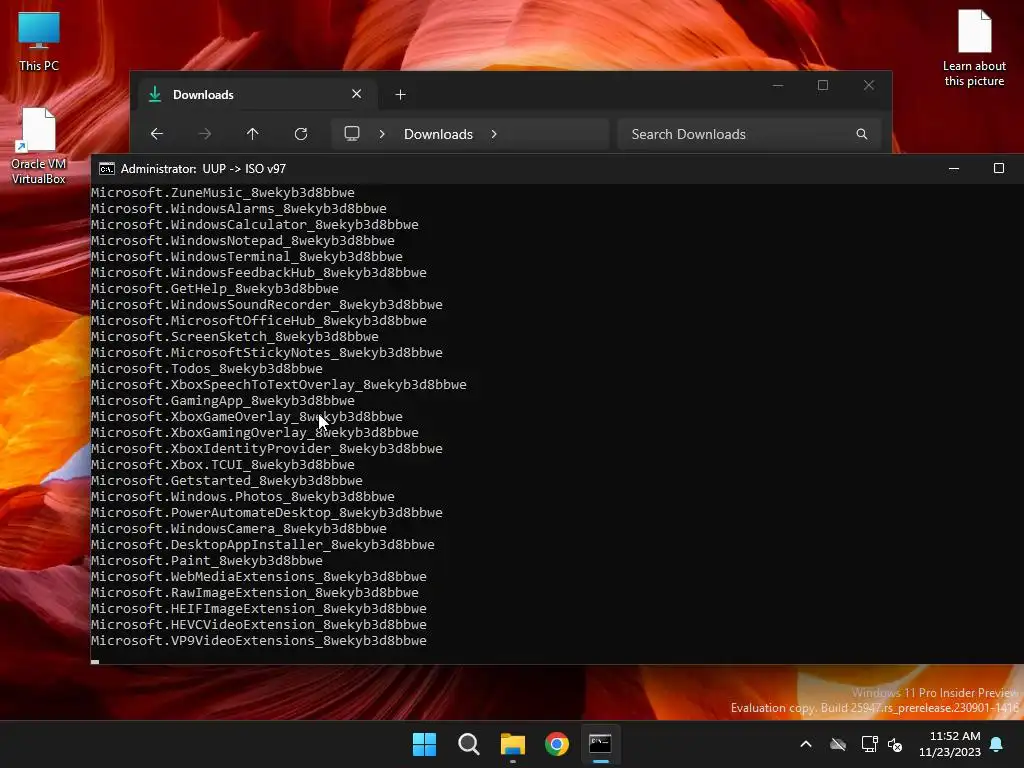
Task: Click the command prompt taskbar icon
Action: point(600,744)
